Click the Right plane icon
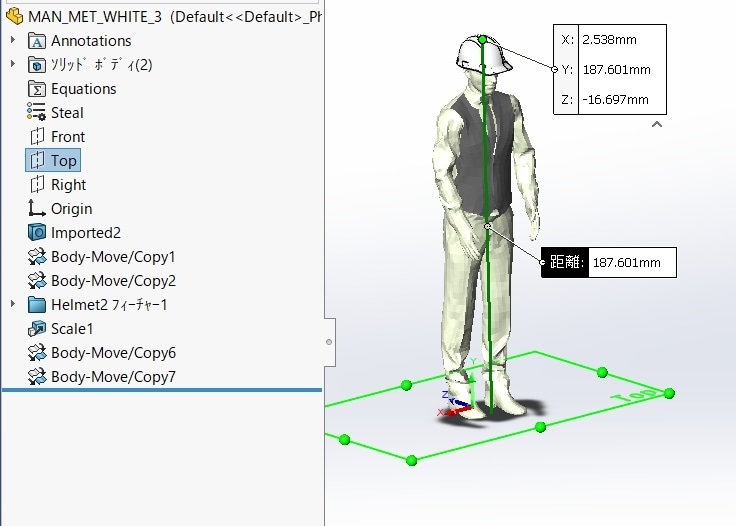 coord(37,184)
